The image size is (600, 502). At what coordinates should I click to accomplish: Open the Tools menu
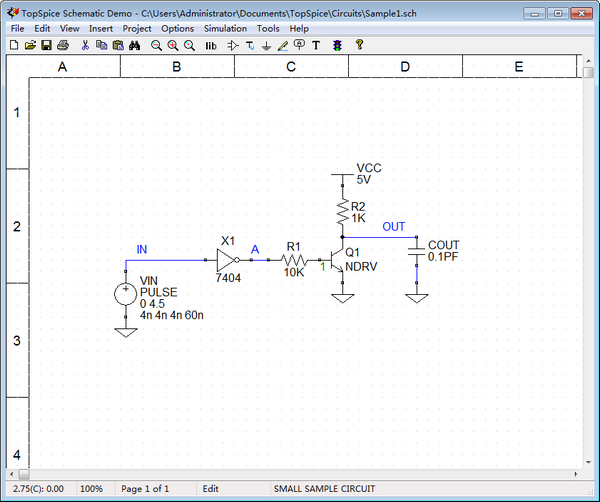point(268,29)
